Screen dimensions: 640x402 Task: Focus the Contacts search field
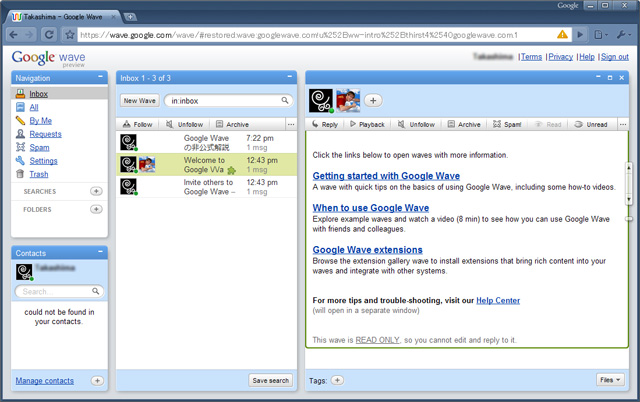59,291
